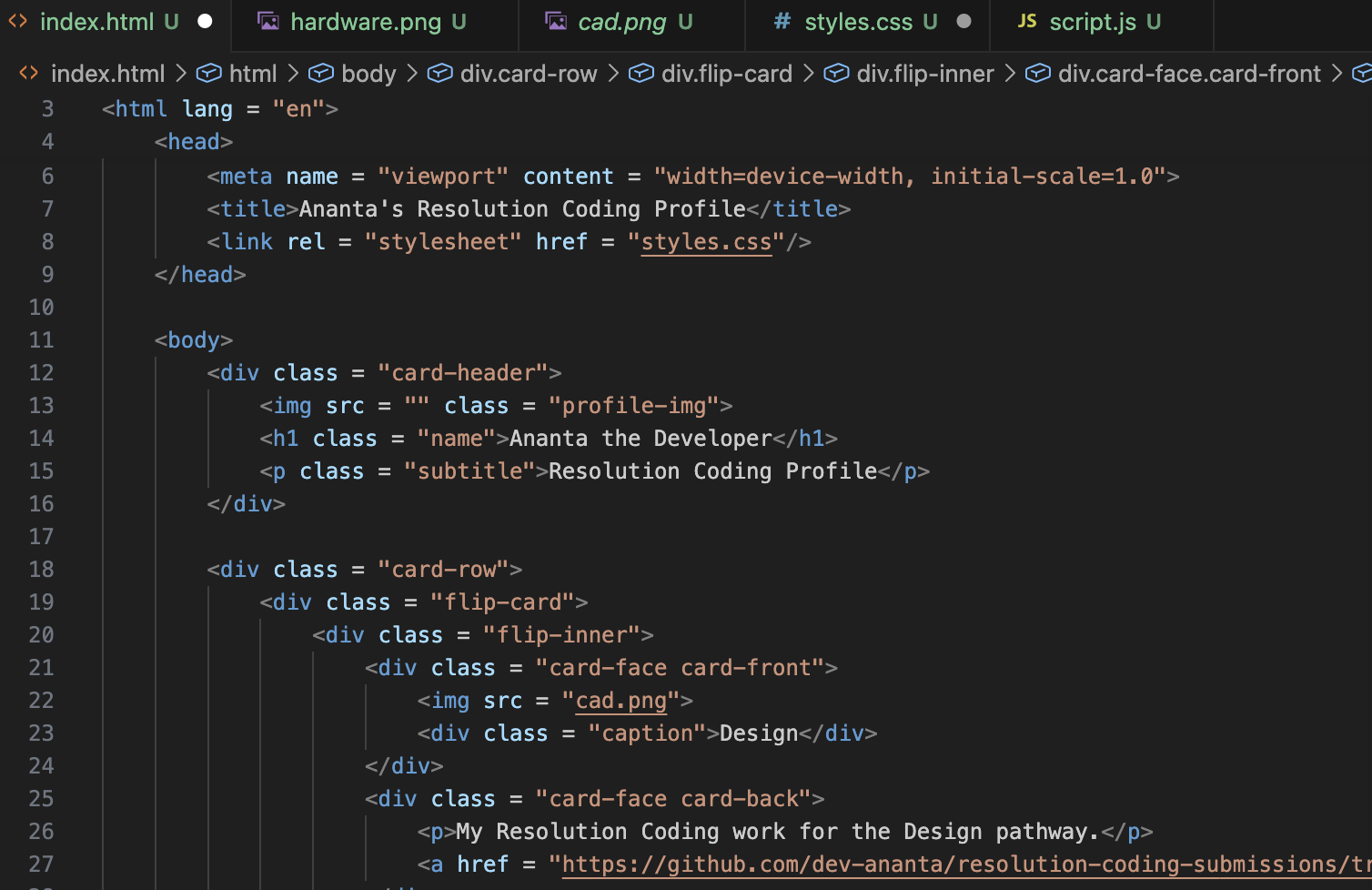Open the div.flip-inner breadcrumb dropdown
1372x890 pixels.
[x=924, y=74]
